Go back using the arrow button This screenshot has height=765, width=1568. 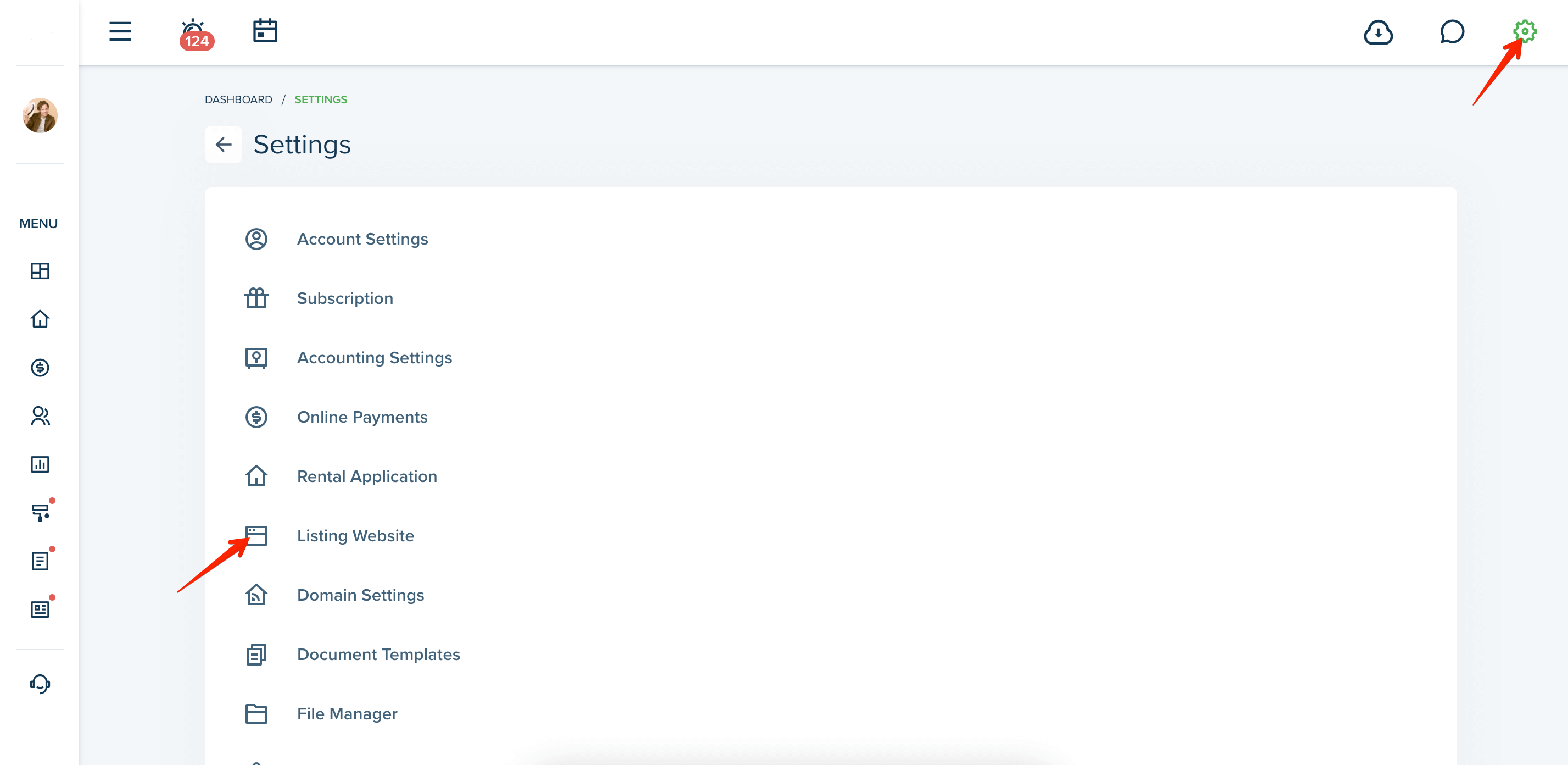coord(224,145)
